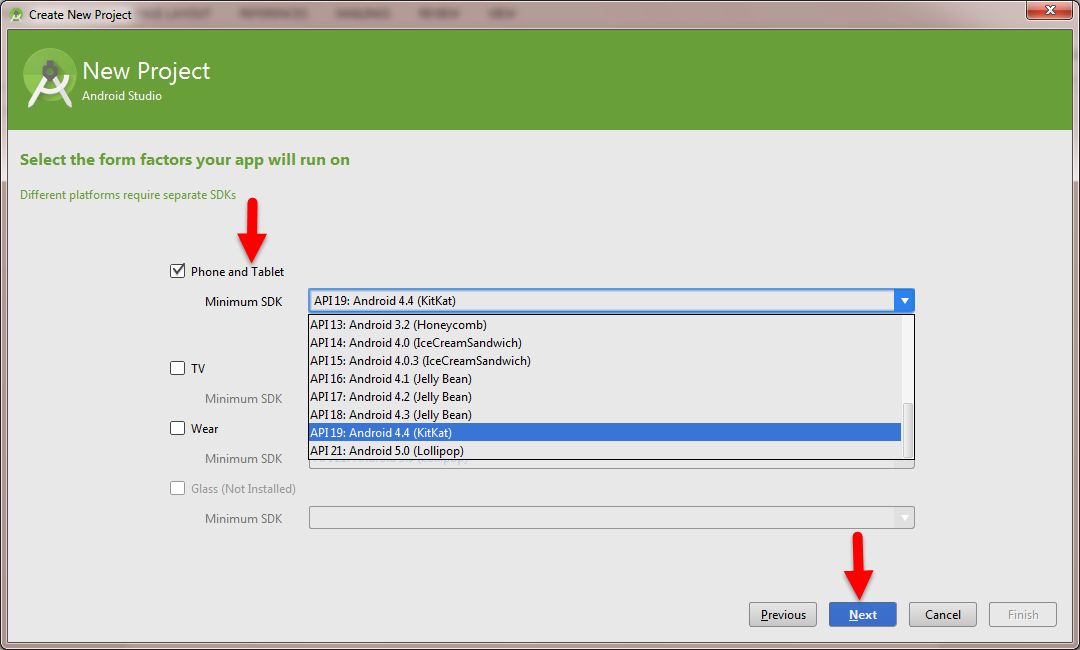Viewport: 1080px width, 650px height.
Task: Uncheck the Phone and Tablet checkbox
Action: [178, 271]
